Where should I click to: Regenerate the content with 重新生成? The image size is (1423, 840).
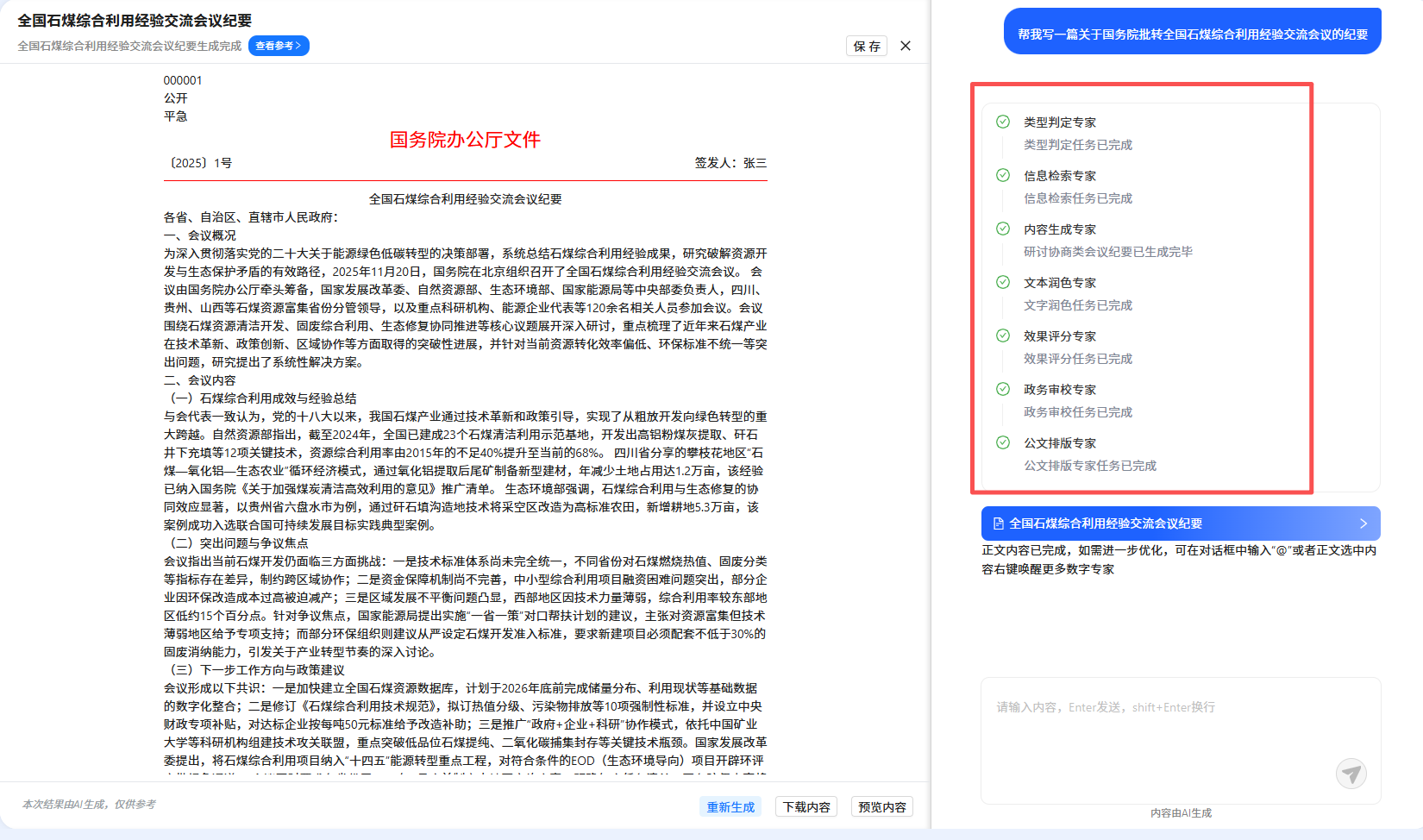point(730,807)
